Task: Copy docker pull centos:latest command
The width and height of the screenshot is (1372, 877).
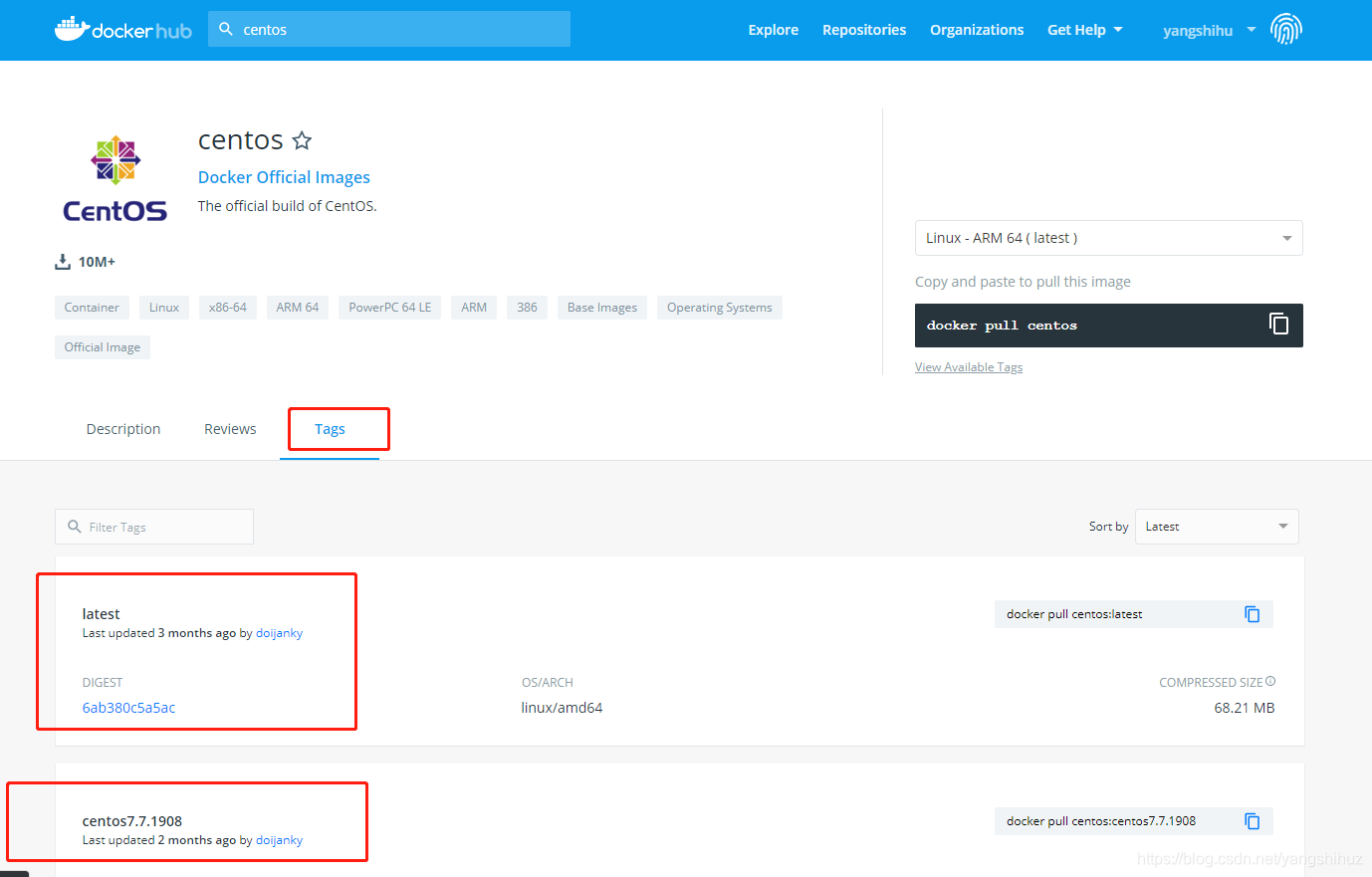Action: coord(1253,614)
